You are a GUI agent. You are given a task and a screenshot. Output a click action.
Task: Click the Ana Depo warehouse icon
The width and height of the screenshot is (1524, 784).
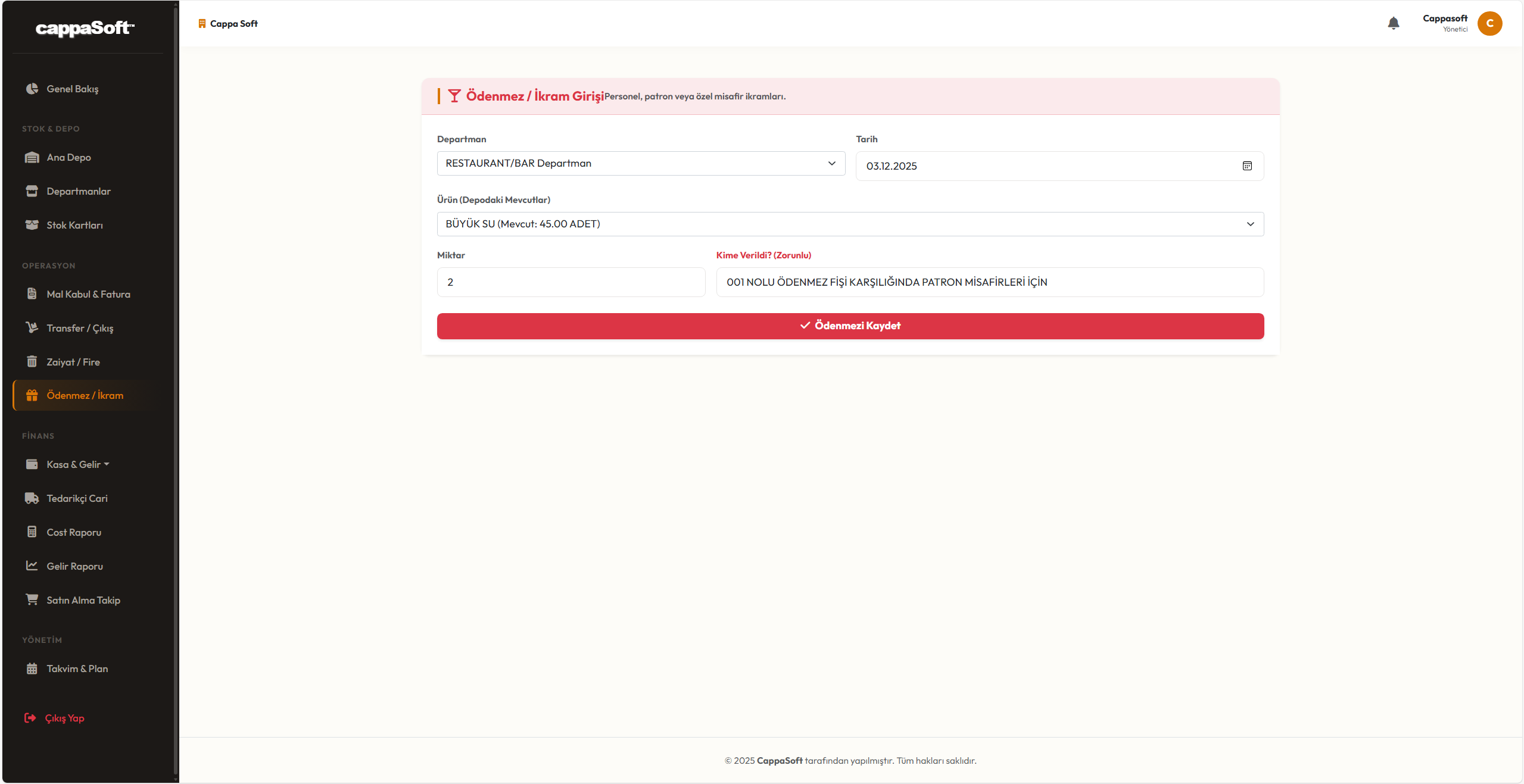click(x=32, y=157)
